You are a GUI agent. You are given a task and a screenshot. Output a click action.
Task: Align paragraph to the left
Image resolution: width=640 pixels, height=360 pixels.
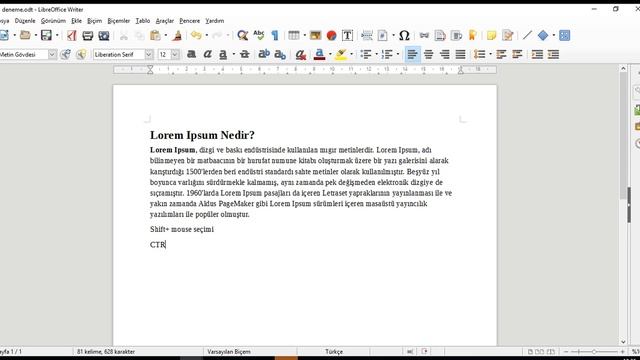pyautogui.click(x=412, y=54)
